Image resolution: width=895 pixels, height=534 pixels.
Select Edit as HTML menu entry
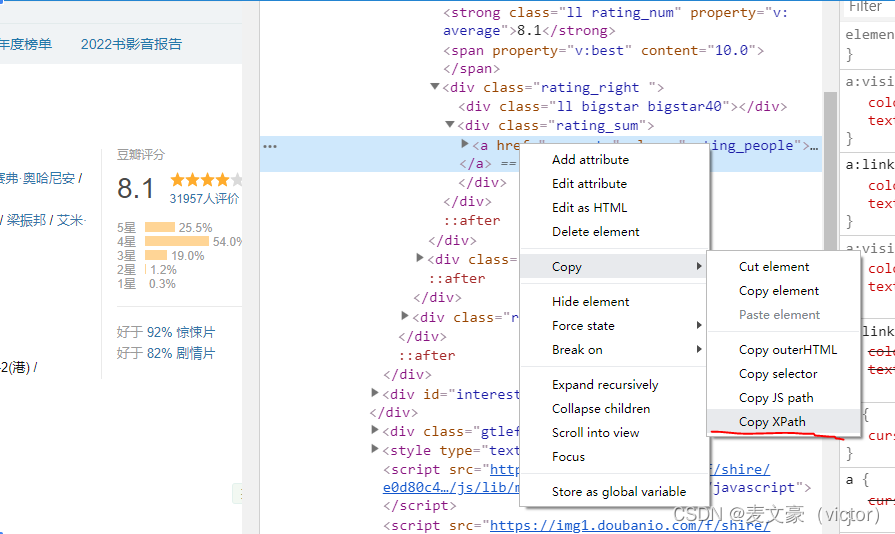[x=589, y=208]
